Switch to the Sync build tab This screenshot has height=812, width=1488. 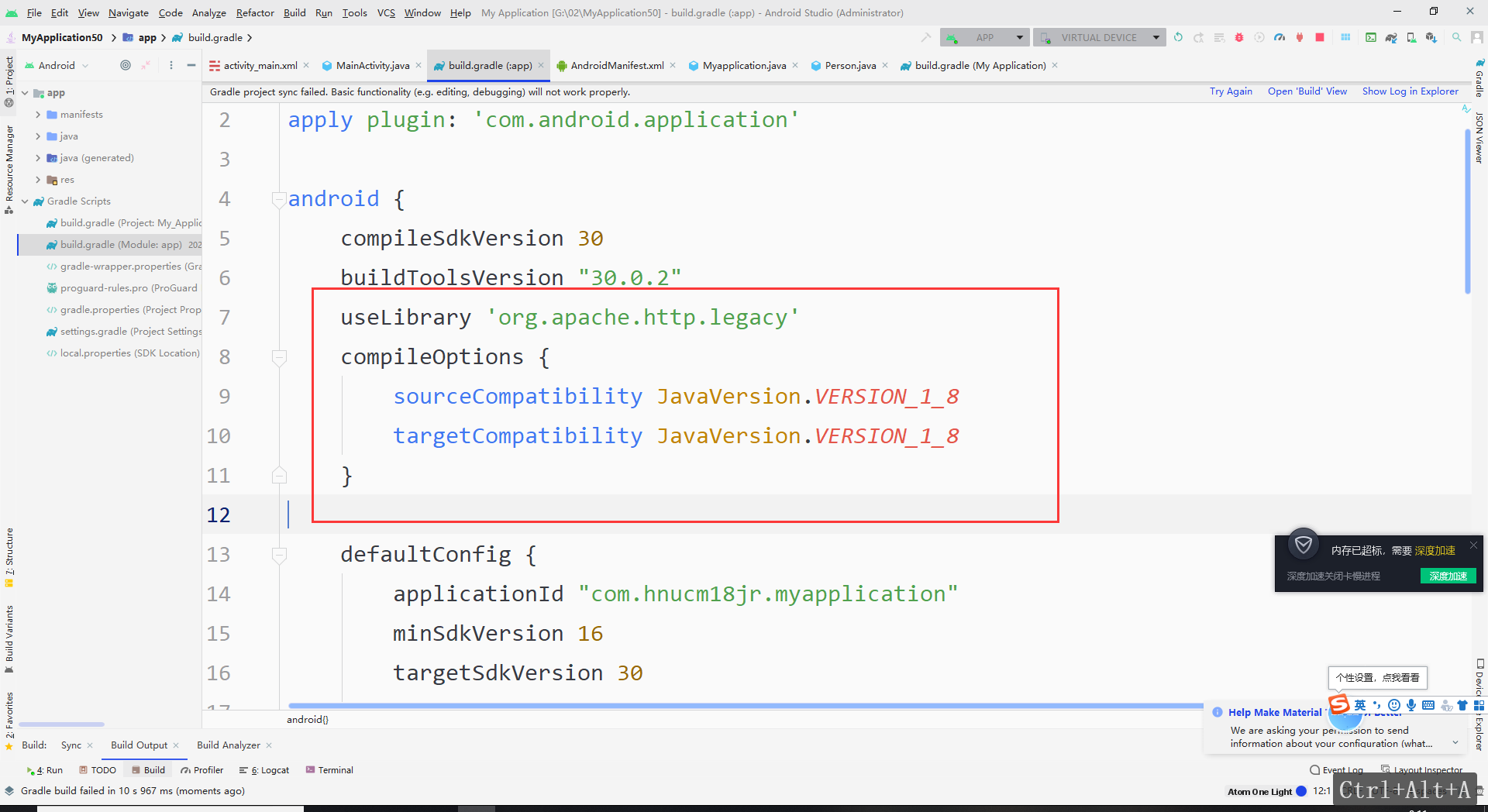click(x=71, y=745)
